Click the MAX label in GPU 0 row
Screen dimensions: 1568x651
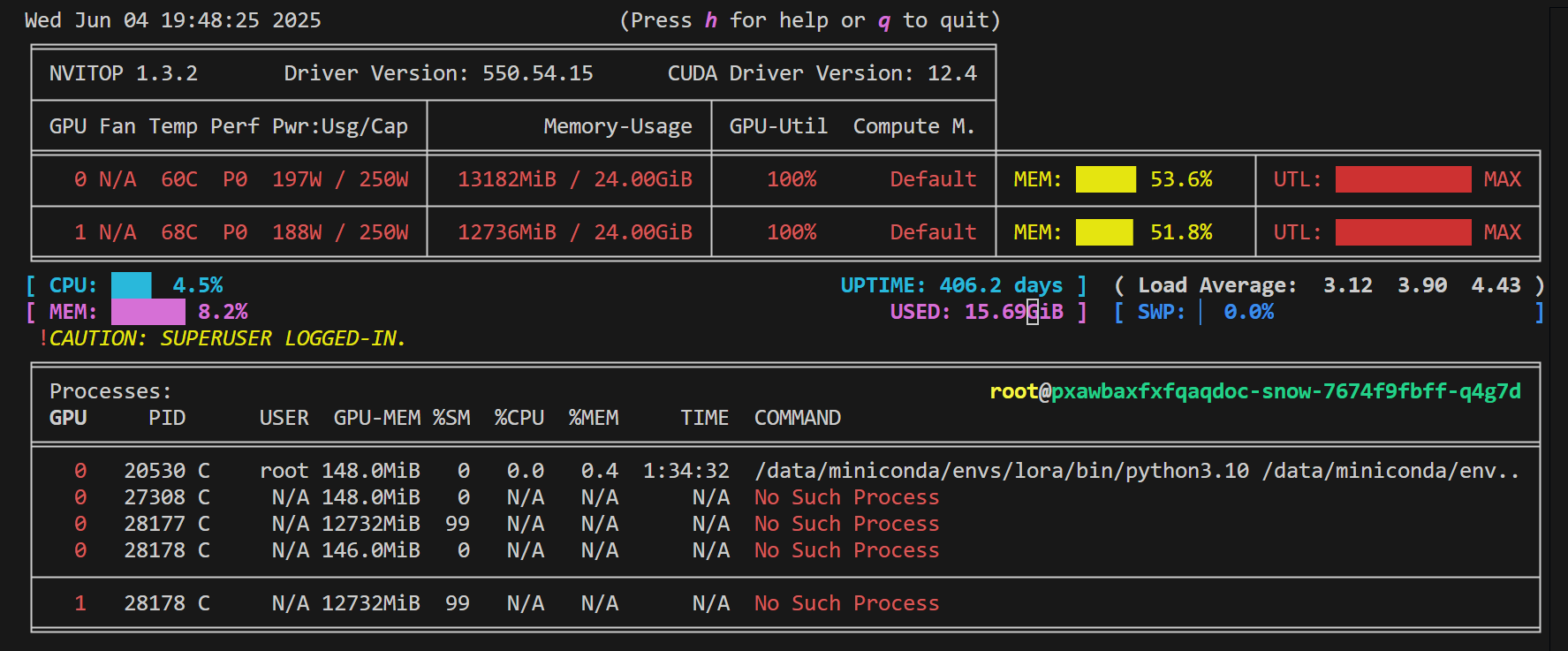pos(1503,179)
